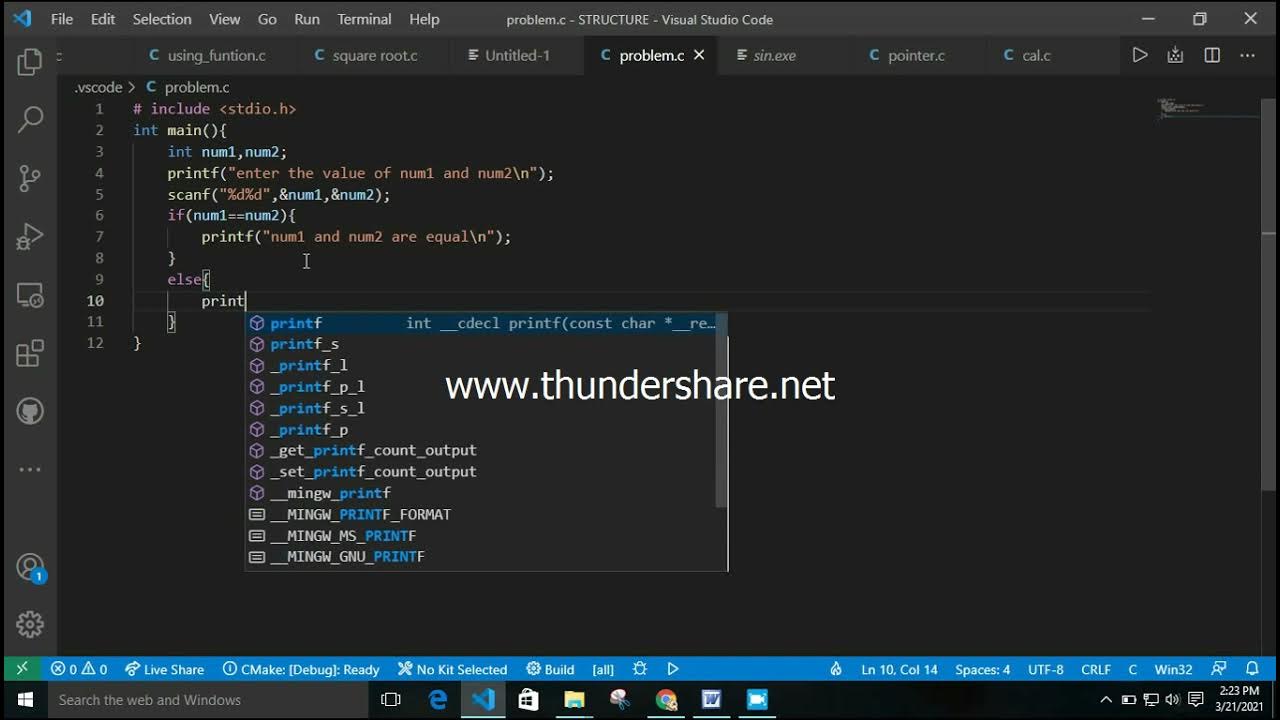Image resolution: width=1280 pixels, height=720 pixels.
Task: Open the Edit menu
Action: [x=103, y=19]
